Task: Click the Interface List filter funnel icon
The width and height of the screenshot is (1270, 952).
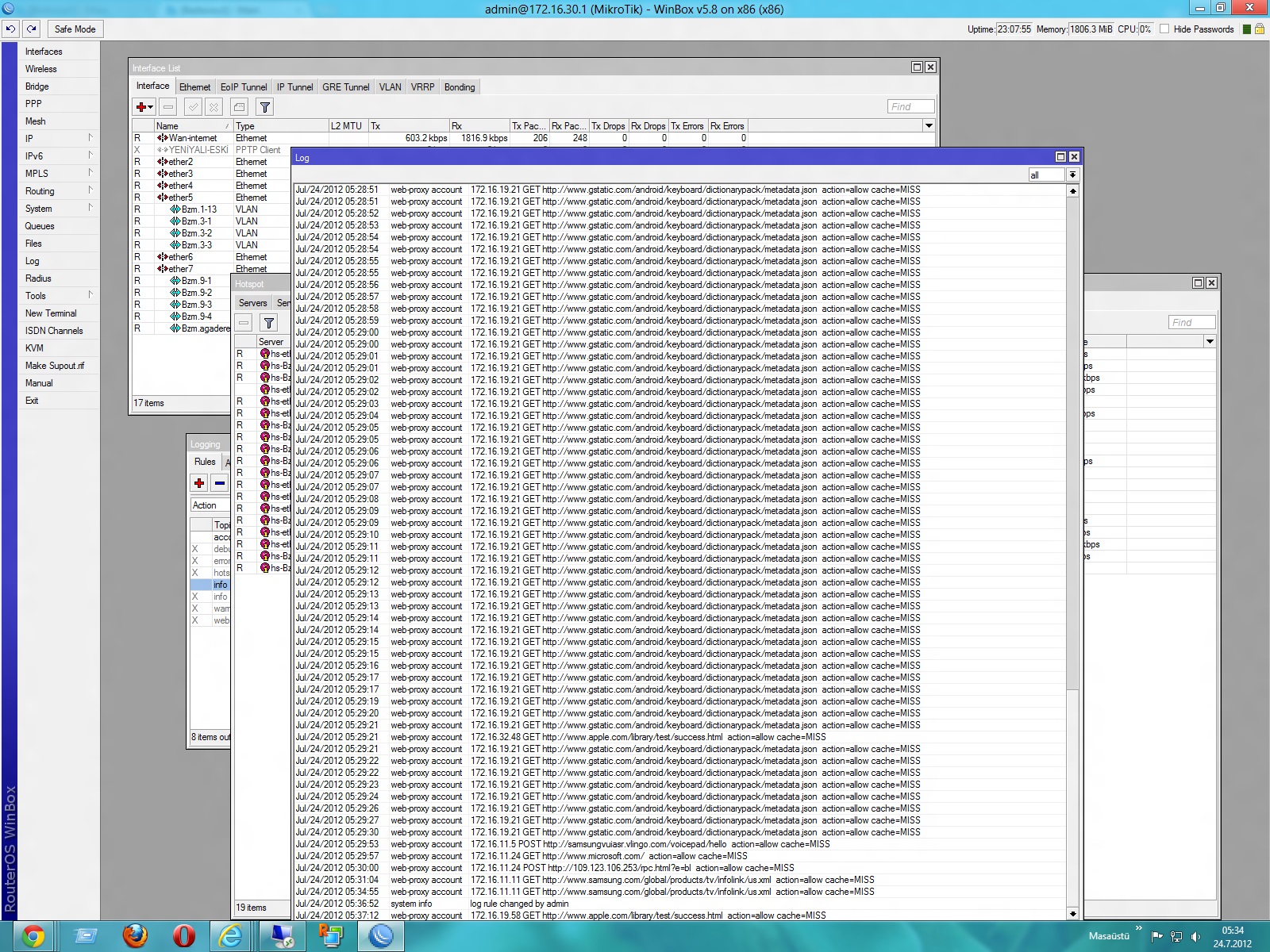Action: pos(265,106)
